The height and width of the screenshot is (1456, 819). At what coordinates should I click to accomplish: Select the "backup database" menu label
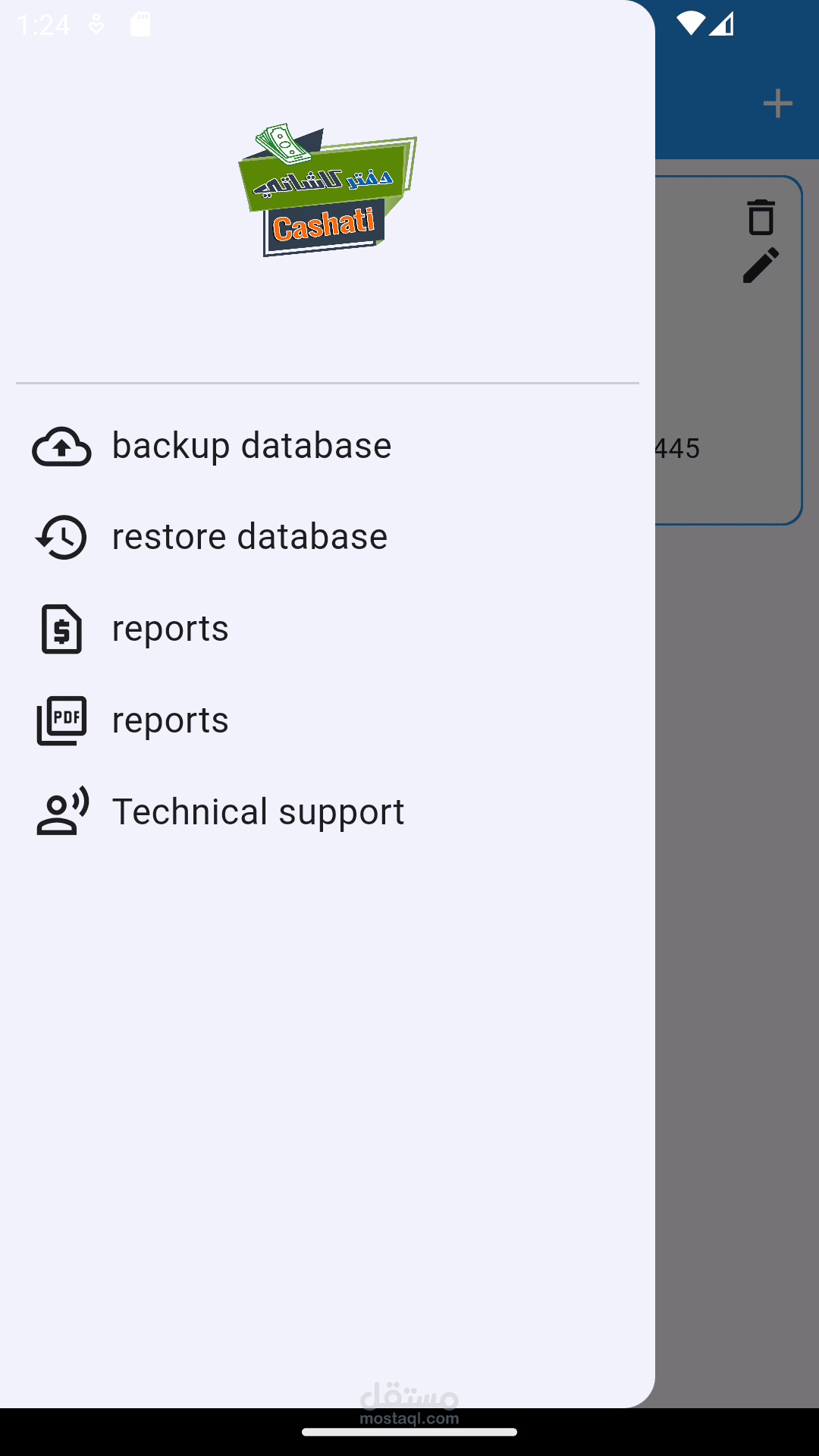pos(252,446)
